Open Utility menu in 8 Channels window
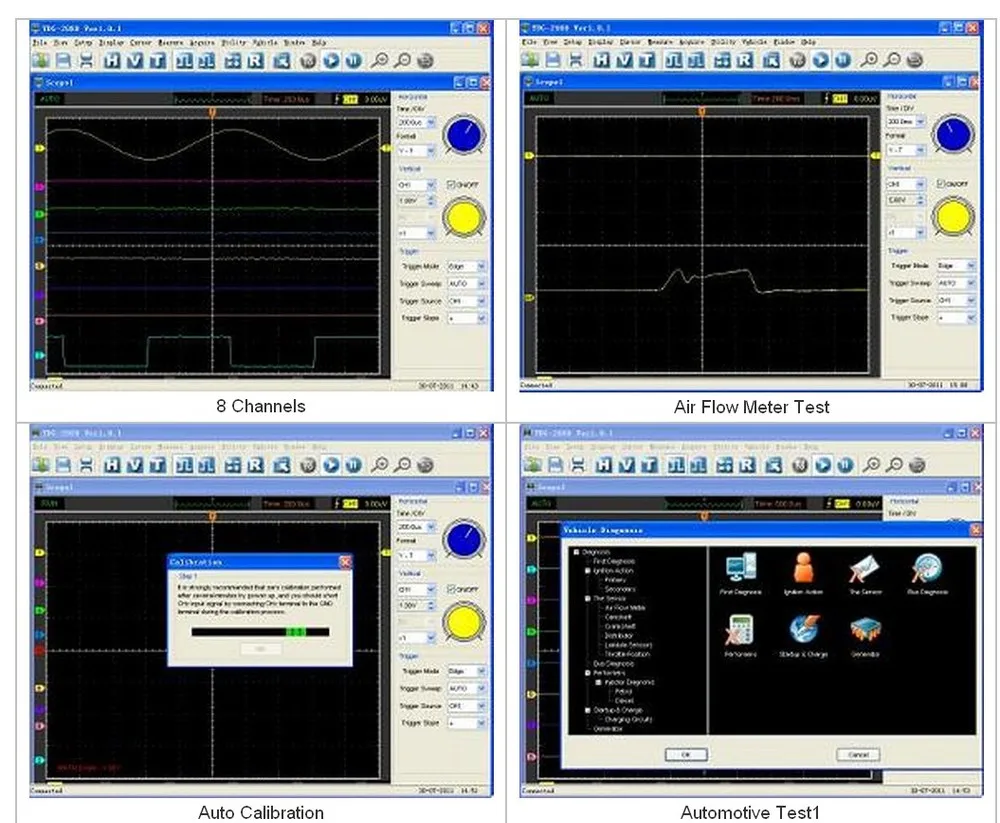Viewport: 1000px width, 823px height. (233, 43)
